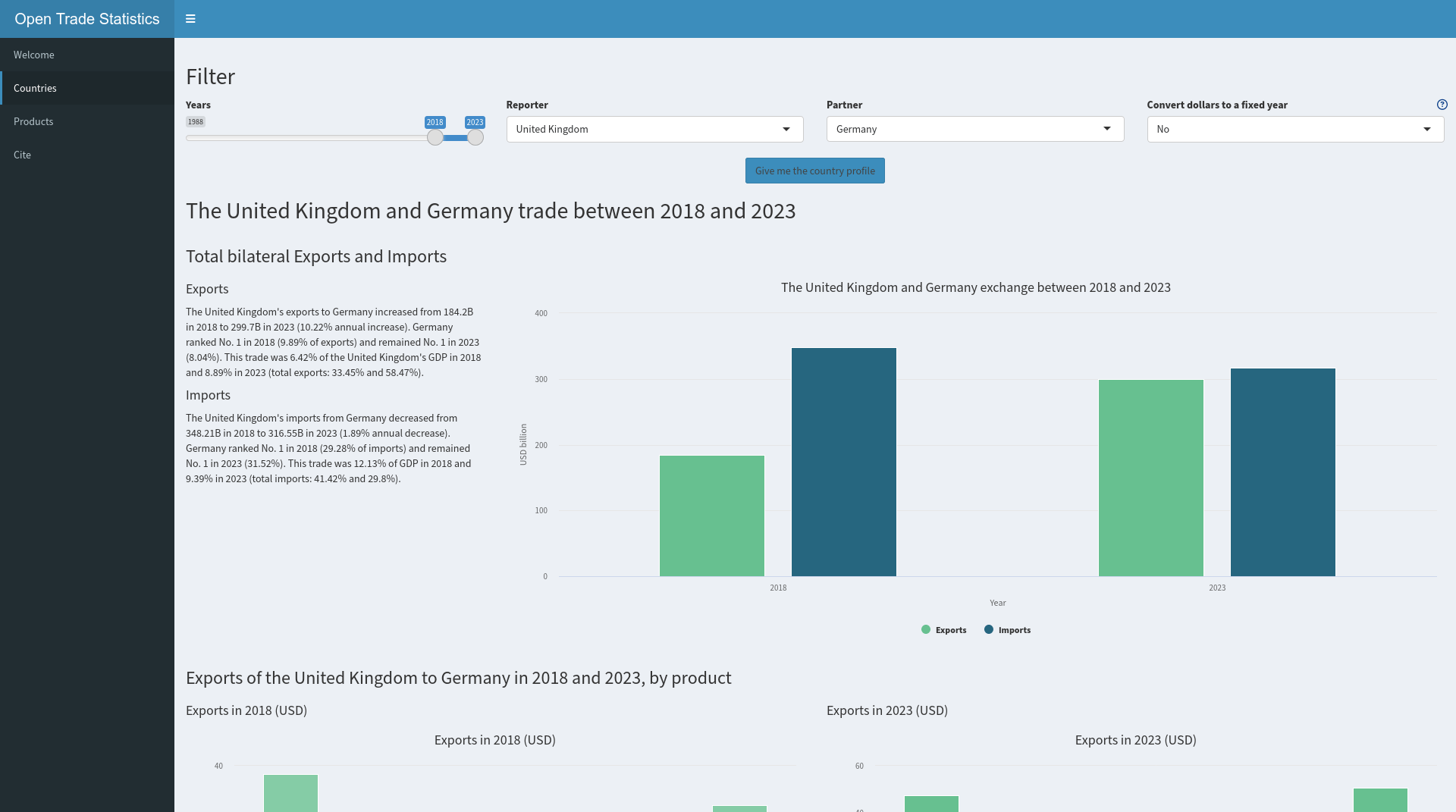
Task: Toggle the sidebar hamburger menu icon
Action: click(x=190, y=19)
